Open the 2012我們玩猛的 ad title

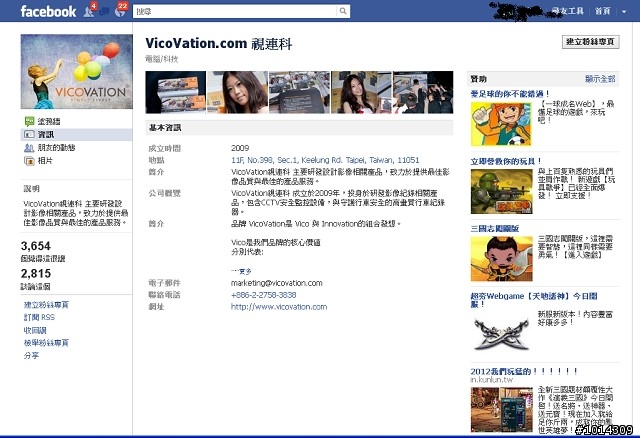(x=524, y=371)
